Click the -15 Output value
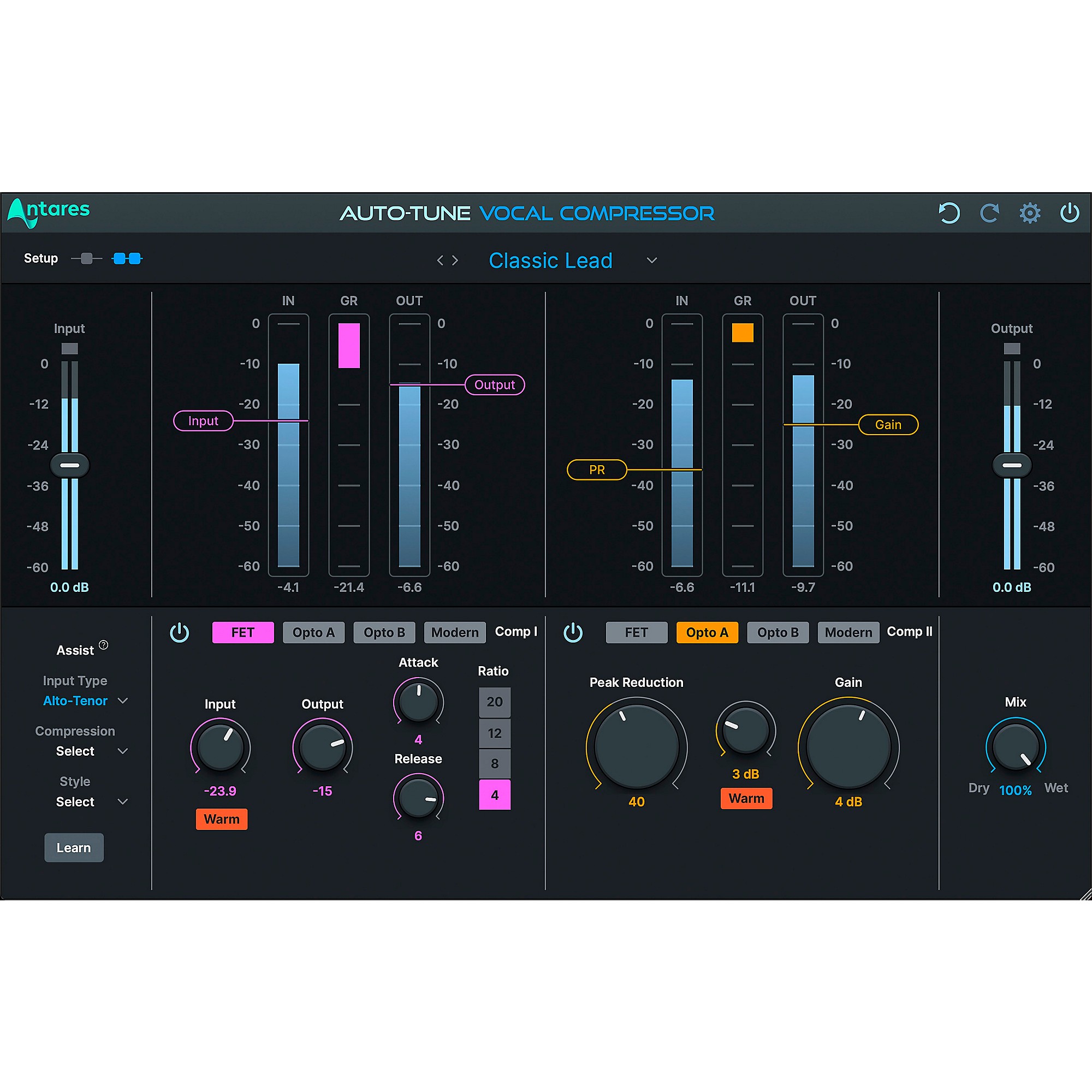The height and width of the screenshot is (1092, 1092). (x=322, y=791)
